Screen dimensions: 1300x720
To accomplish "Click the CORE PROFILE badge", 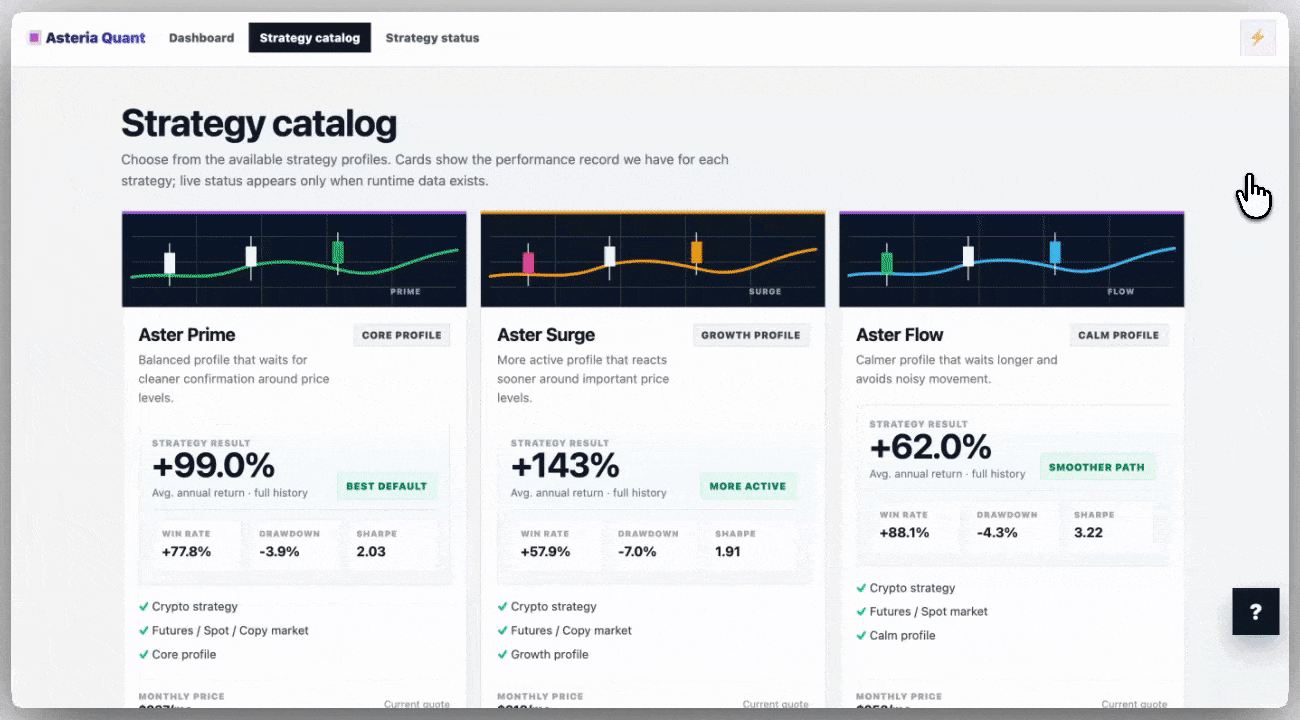I will click(x=402, y=335).
